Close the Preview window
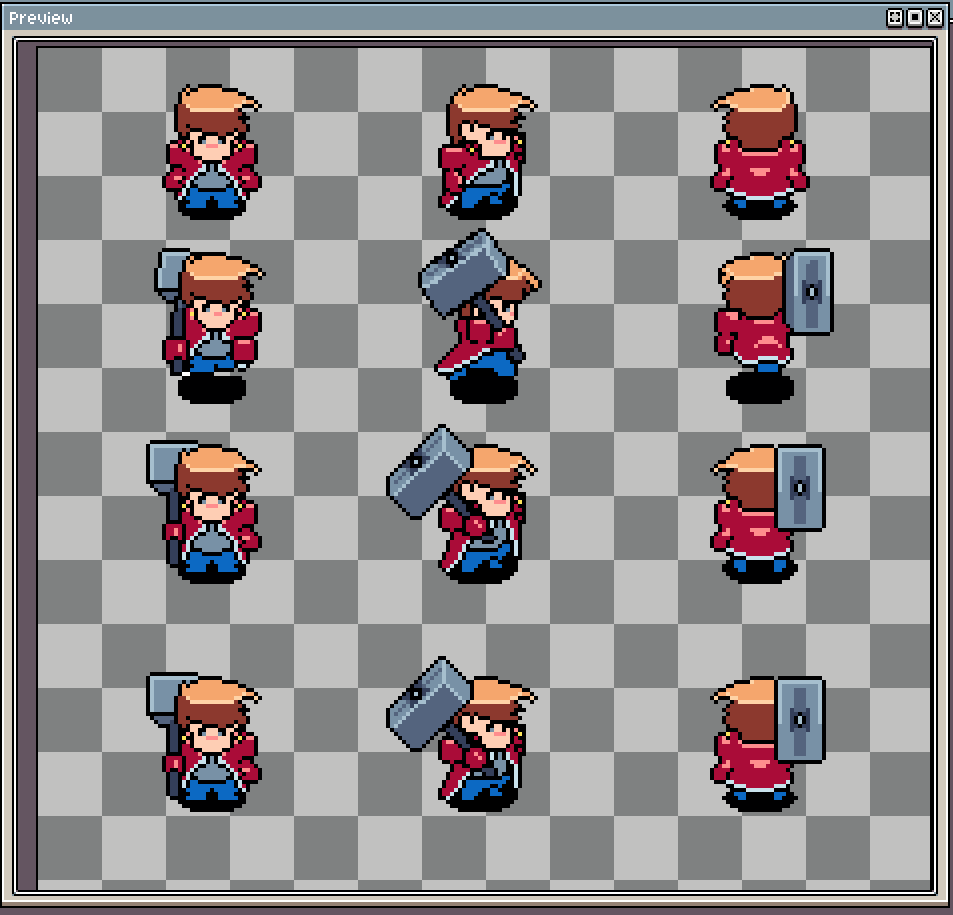The image size is (953, 915). point(935,18)
